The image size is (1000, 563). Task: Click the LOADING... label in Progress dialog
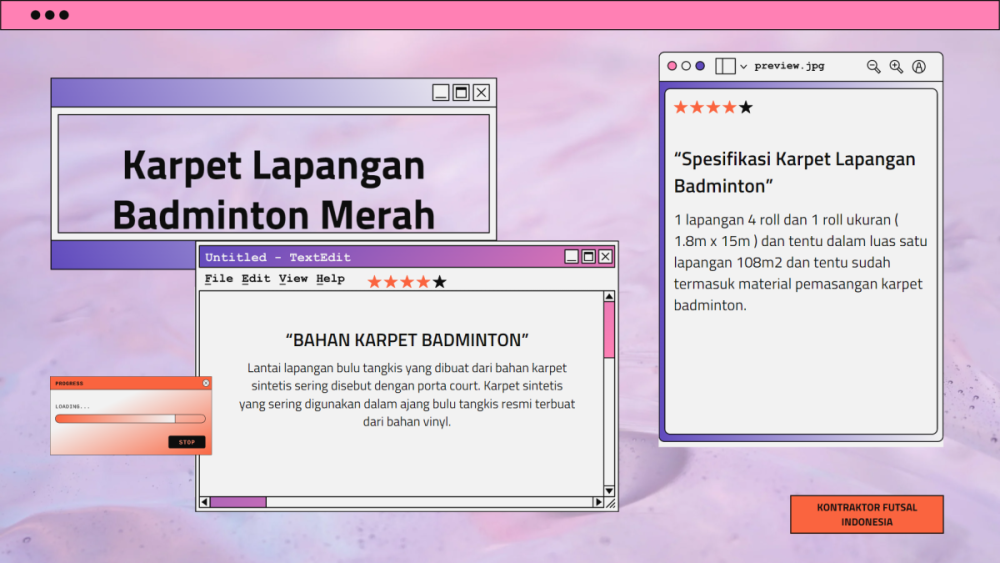[72, 406]
